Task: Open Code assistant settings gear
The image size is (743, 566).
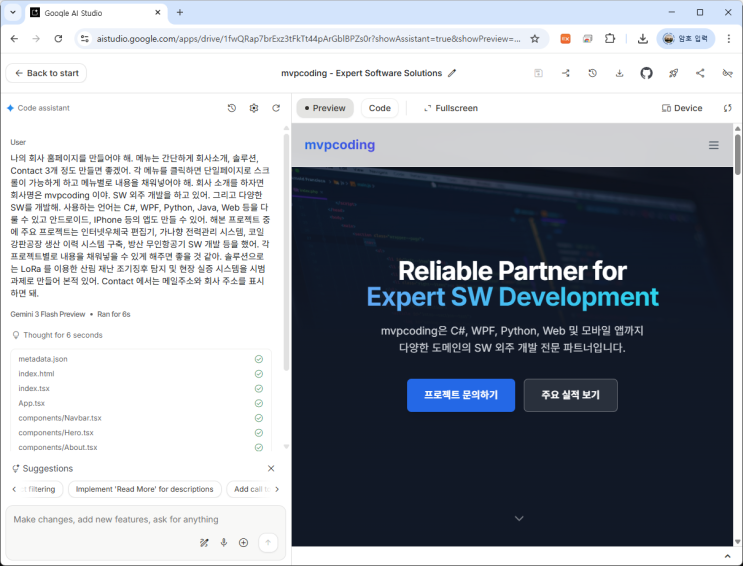Action: (254, 108)
